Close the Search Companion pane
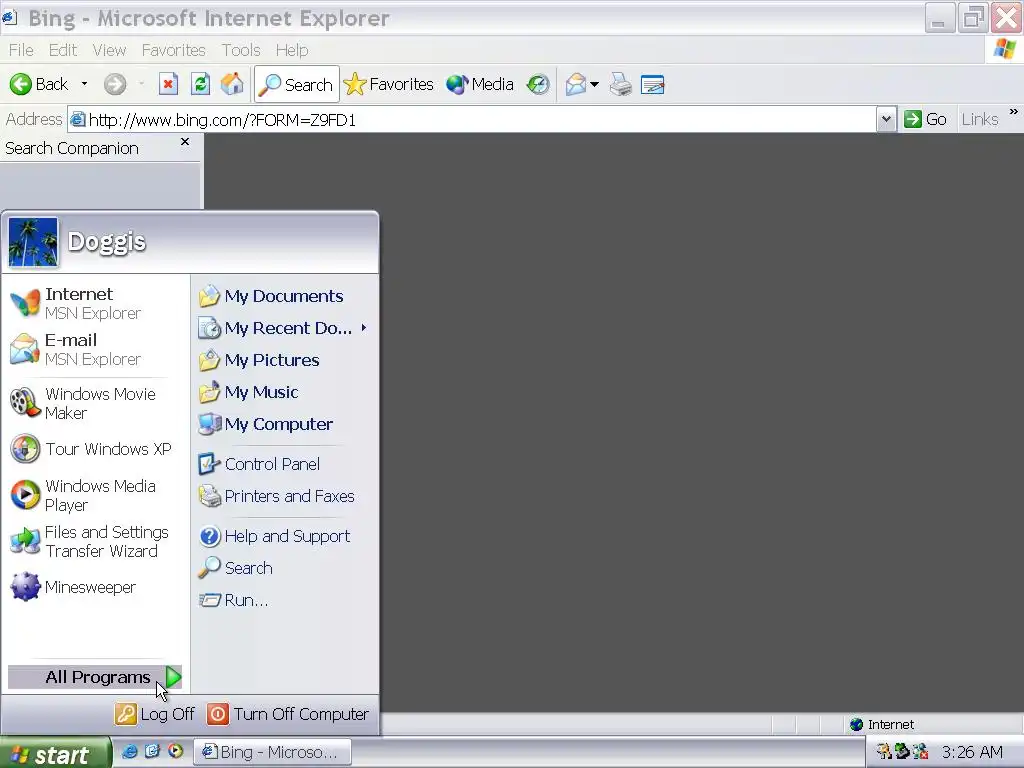Image resolution: width=1024 pixels, height=768 pixels. (185, 142)
